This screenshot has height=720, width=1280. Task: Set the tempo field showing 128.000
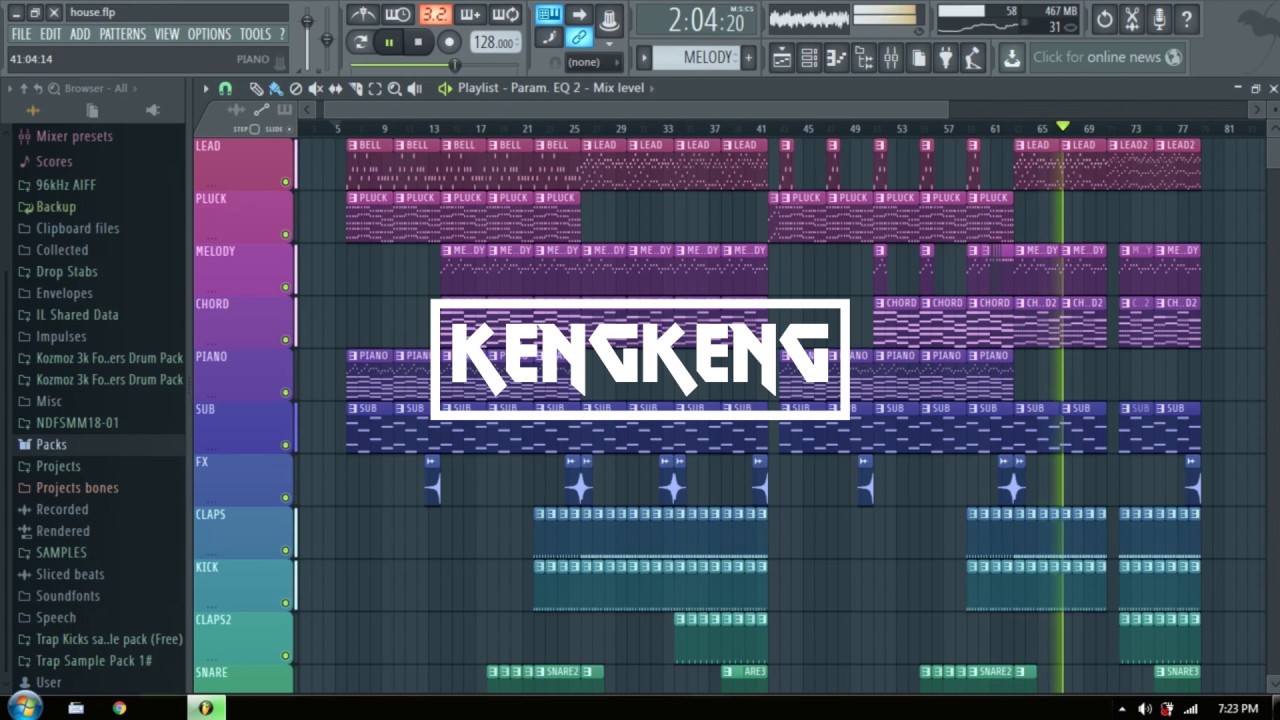pos(494,42)
